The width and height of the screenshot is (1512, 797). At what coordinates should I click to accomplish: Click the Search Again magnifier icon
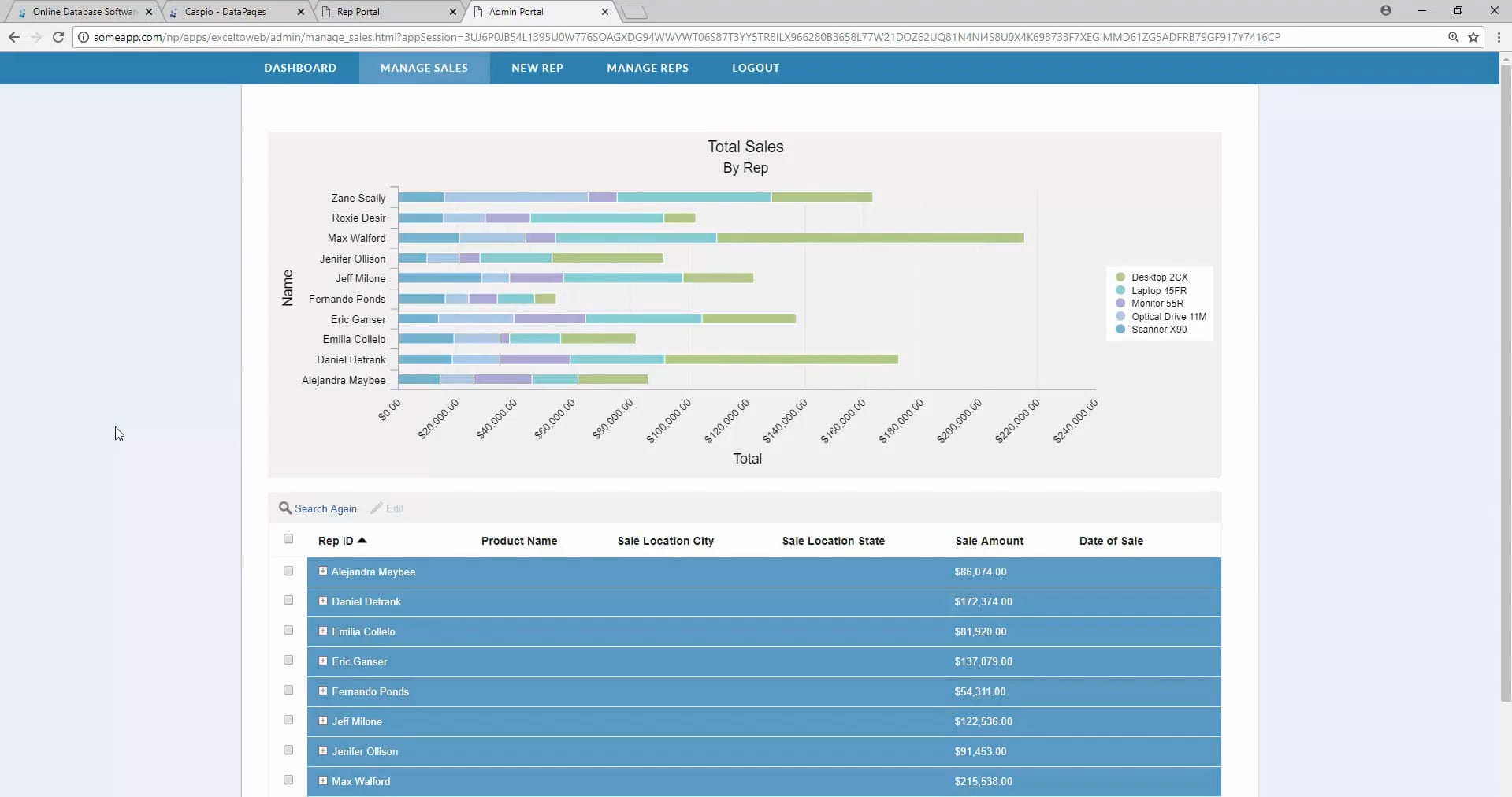(x=285, y=508)
